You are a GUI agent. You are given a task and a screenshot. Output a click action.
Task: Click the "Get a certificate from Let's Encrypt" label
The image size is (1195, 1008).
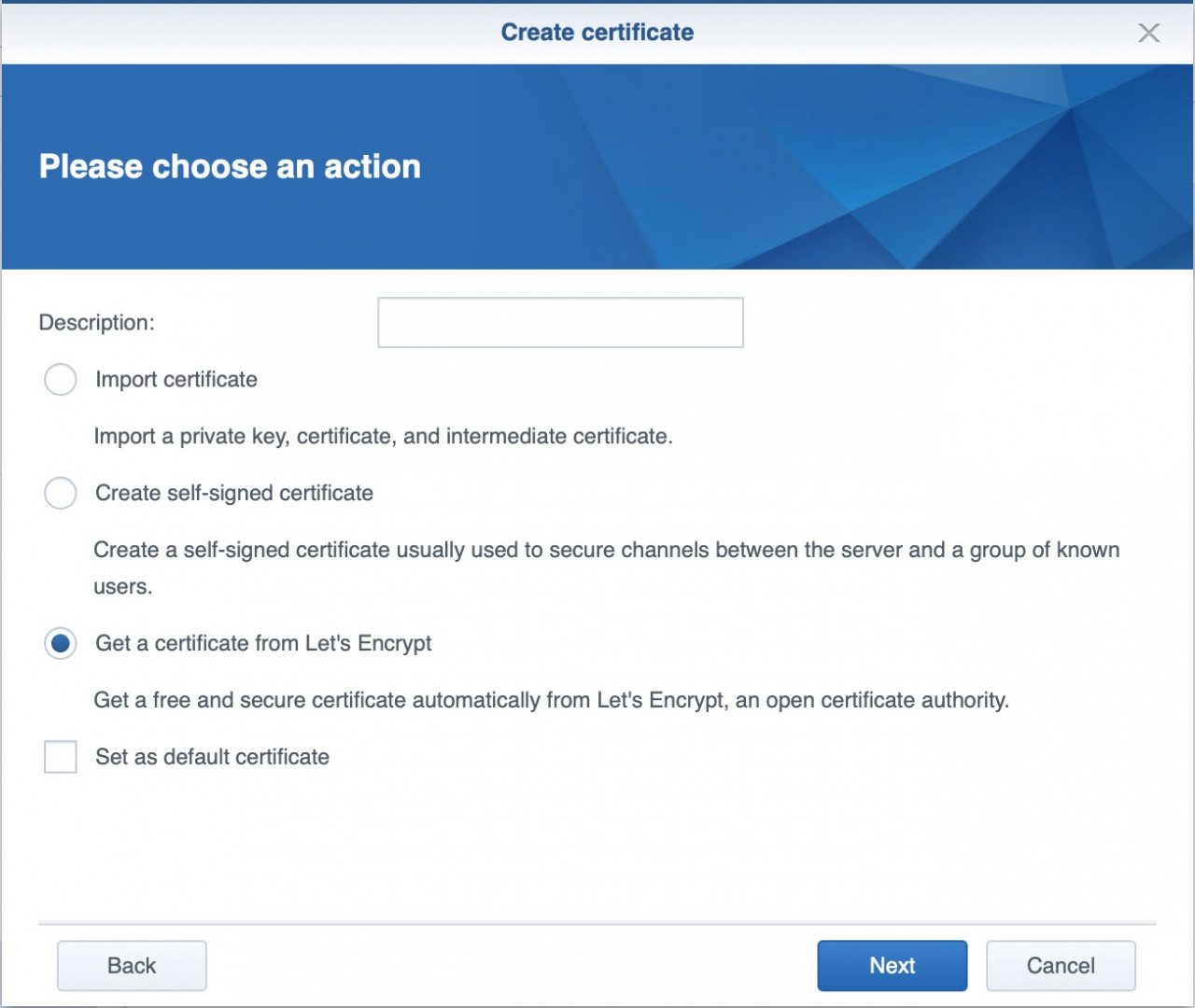click(x=263, y=644)
